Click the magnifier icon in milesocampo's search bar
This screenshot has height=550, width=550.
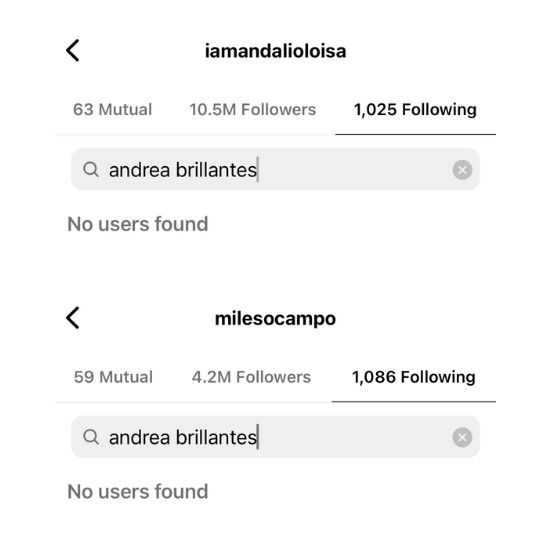91,437
